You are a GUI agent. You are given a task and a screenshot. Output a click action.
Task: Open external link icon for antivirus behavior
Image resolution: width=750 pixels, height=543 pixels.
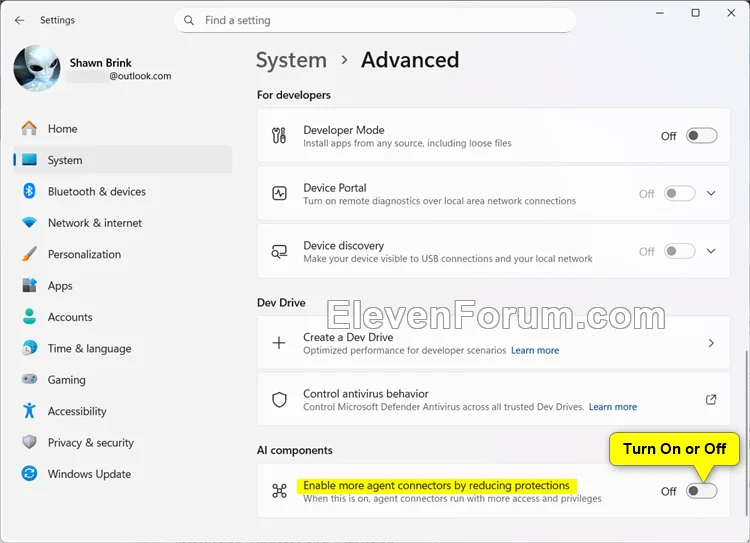tap(711, 399)
